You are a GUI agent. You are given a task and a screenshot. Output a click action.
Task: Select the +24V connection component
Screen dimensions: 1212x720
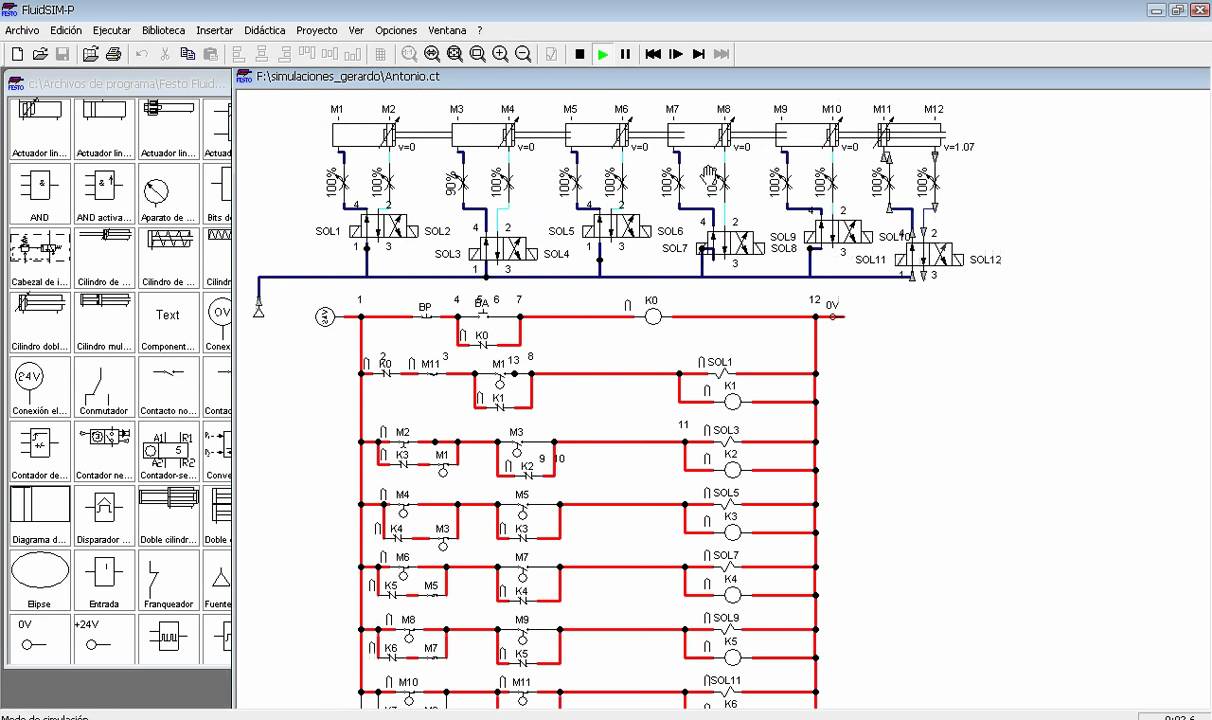[104, 638]
